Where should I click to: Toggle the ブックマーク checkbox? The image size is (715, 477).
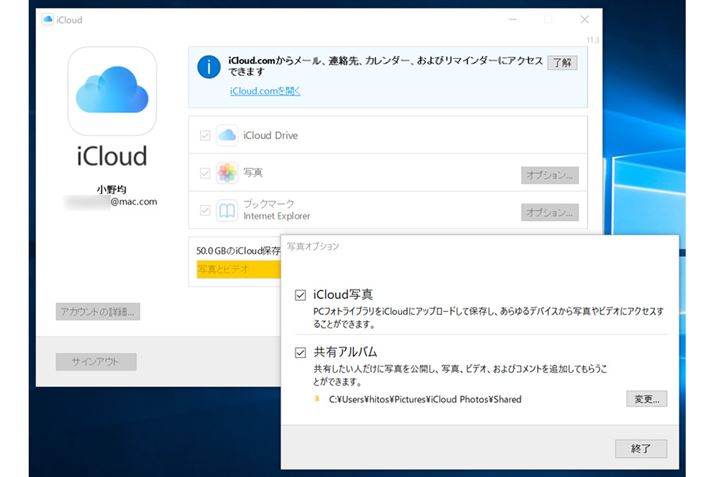click(x=205, y=210)
